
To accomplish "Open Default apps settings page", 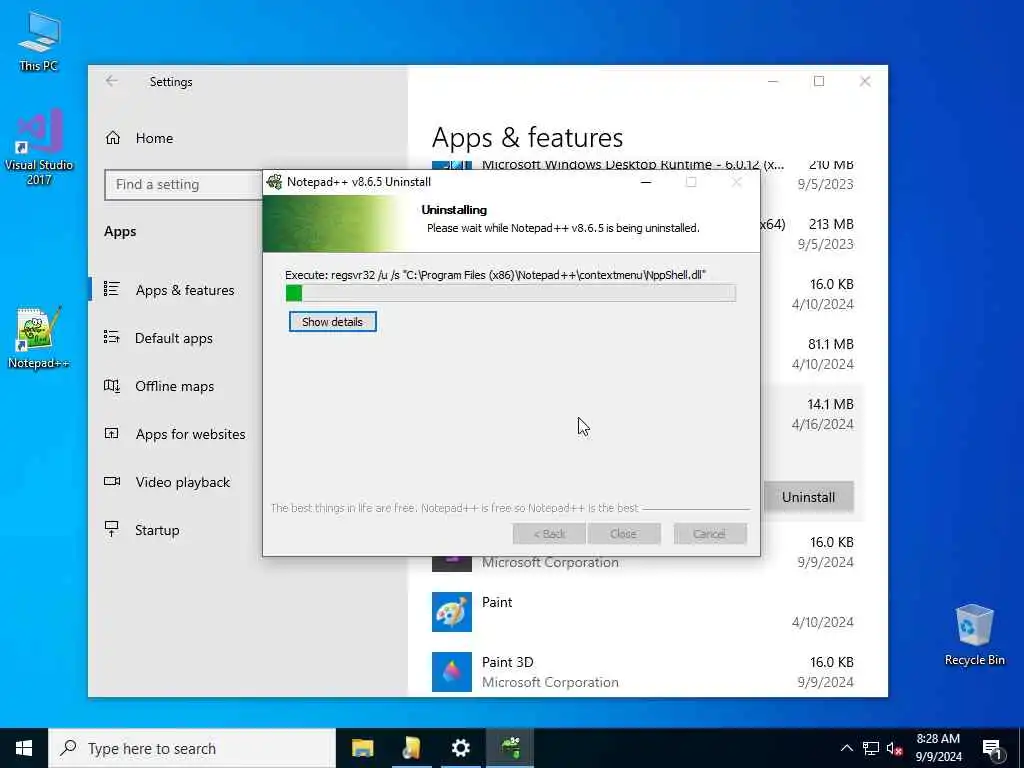I will pyautogui.click(x=175, y=338).
